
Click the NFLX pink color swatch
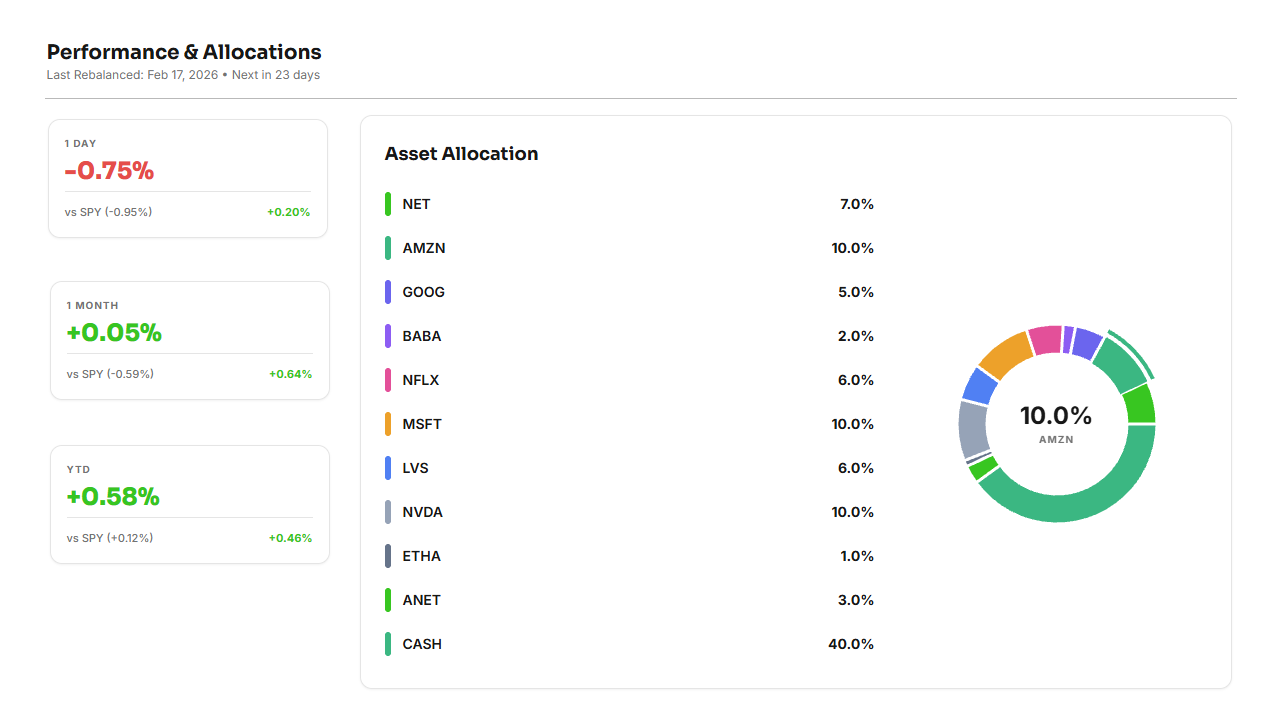tap(388, 380)
